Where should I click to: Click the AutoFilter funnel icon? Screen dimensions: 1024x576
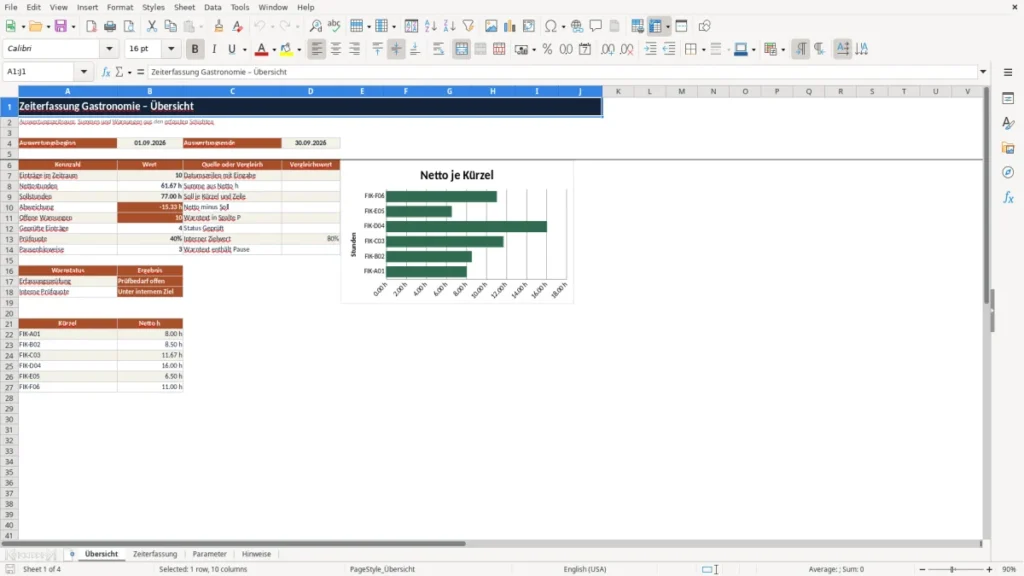pos(468,26)
